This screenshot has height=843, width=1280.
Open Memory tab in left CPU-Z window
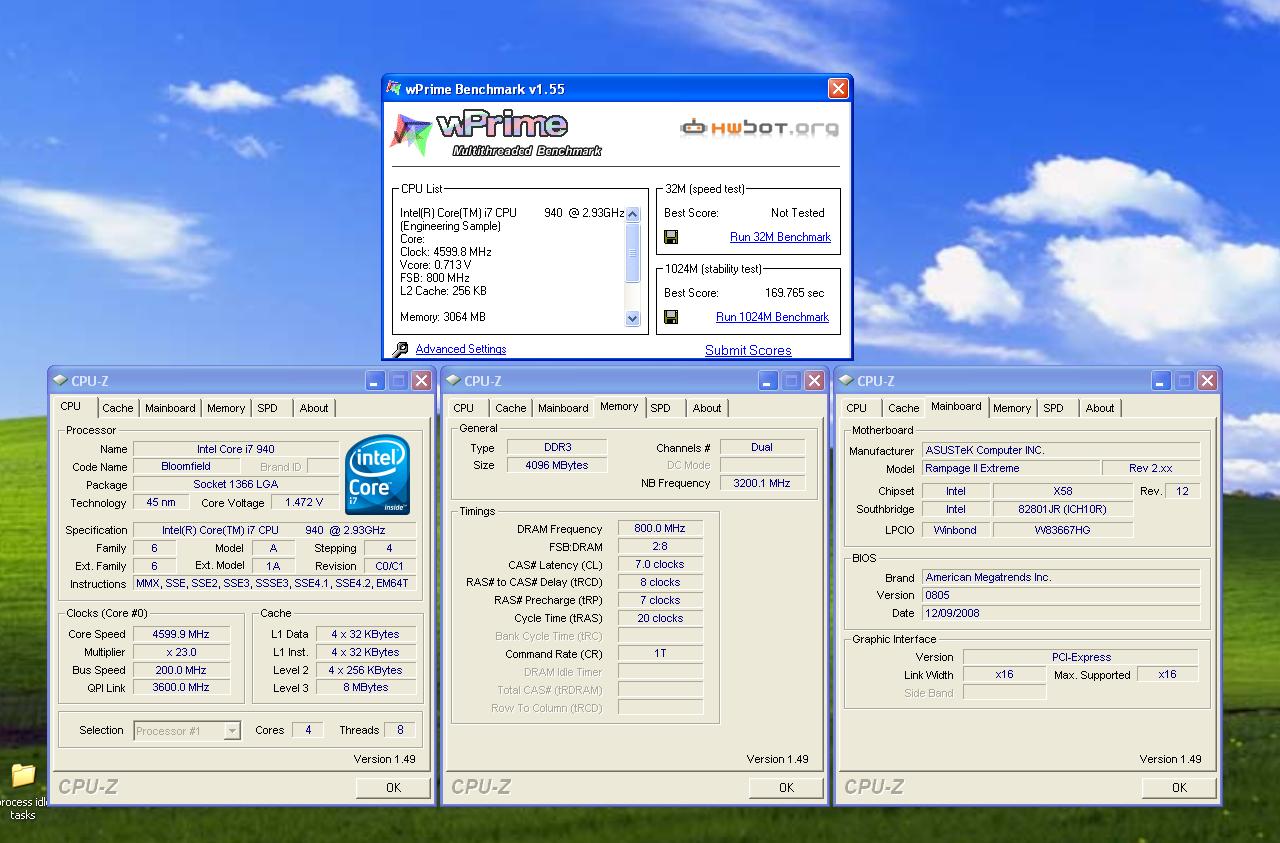(x=226, y=408)
